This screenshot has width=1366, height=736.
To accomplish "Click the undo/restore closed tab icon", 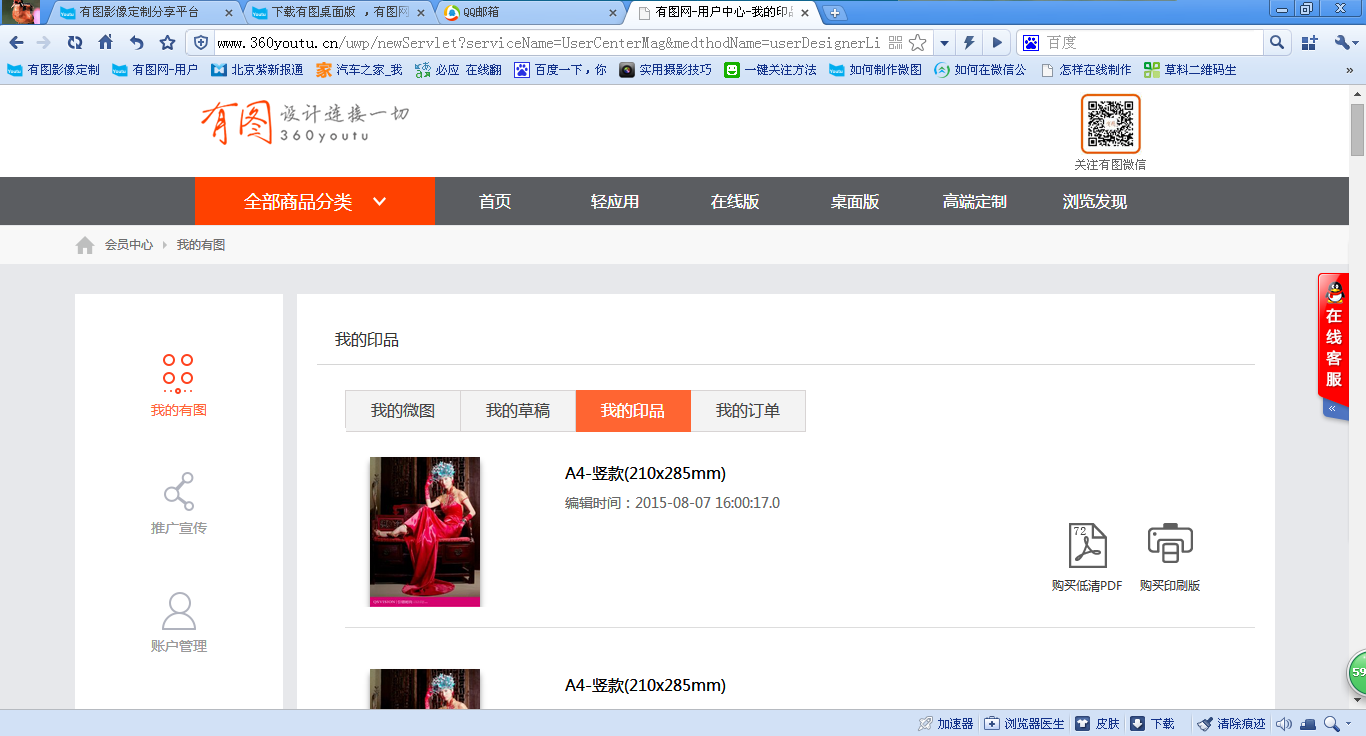I will [137, 43].
